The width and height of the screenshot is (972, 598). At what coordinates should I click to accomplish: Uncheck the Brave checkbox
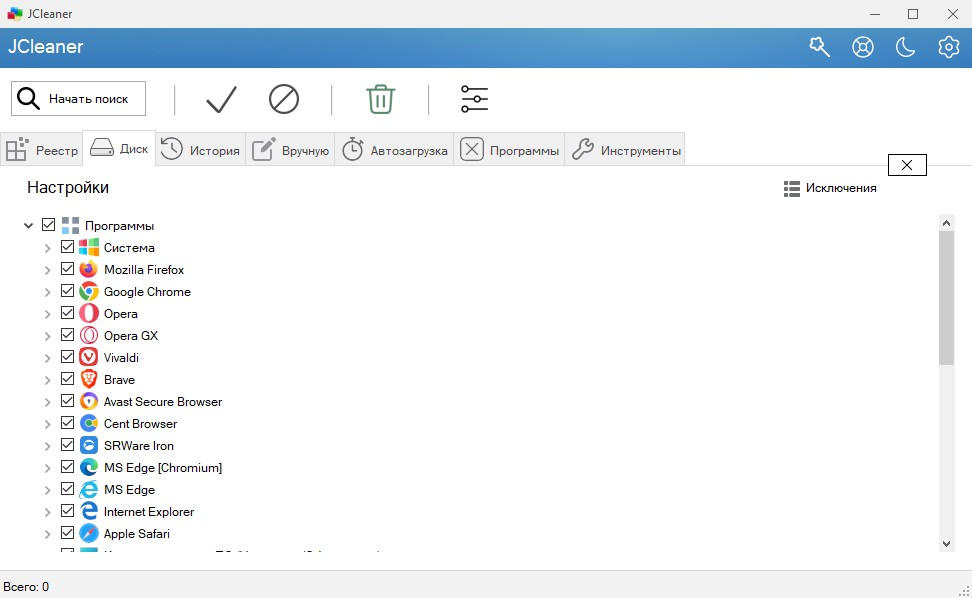pos(68,379)
